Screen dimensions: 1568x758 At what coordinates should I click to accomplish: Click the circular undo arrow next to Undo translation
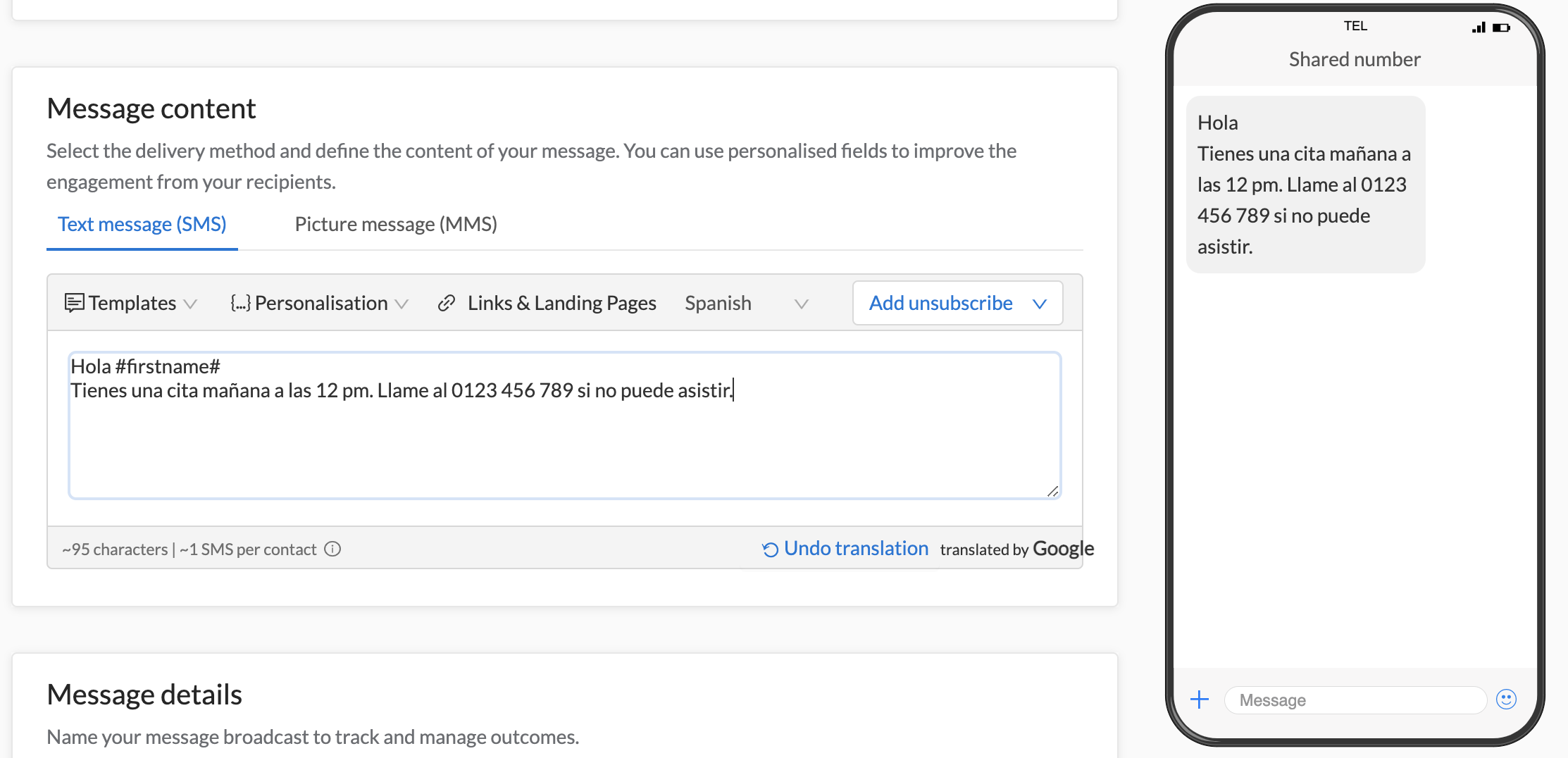click(770, 548)
